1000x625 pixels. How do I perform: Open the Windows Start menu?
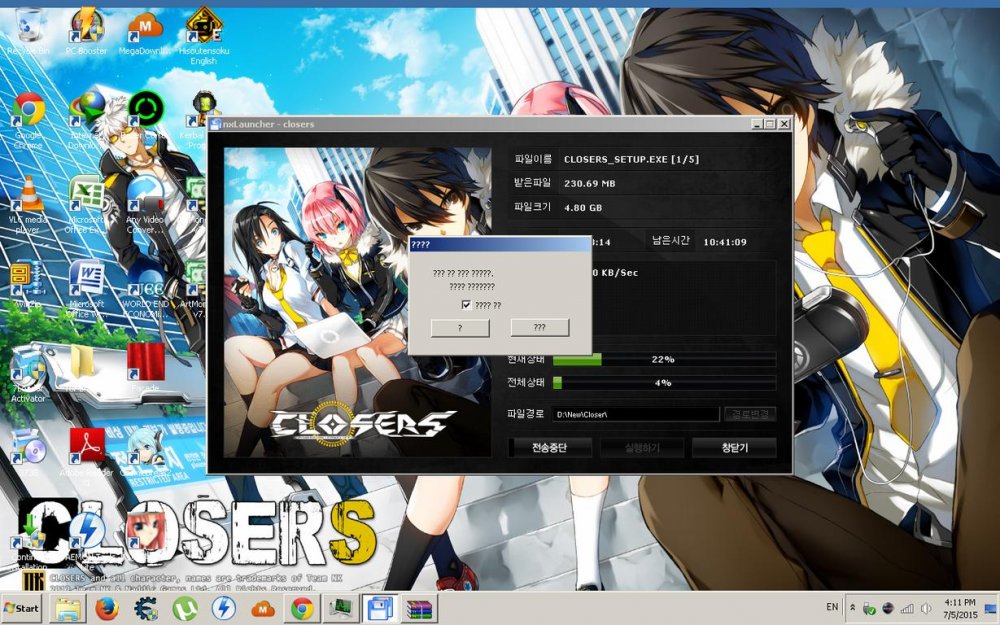click(x=22, y=608)
